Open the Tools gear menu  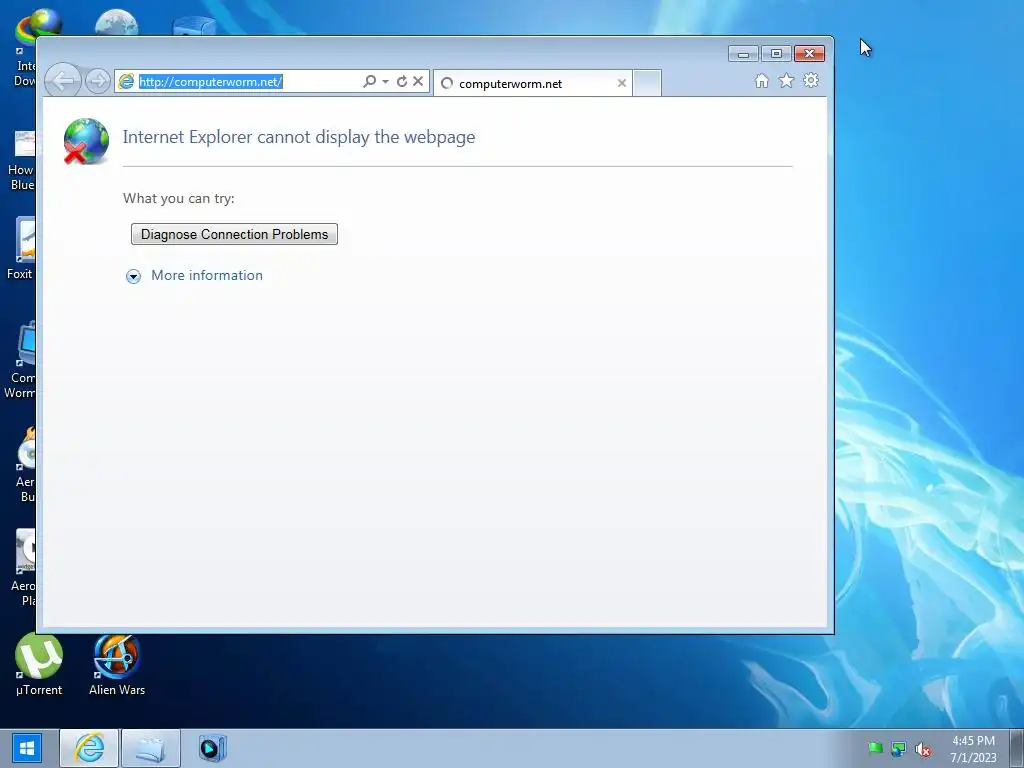click(x=811, y=80)
